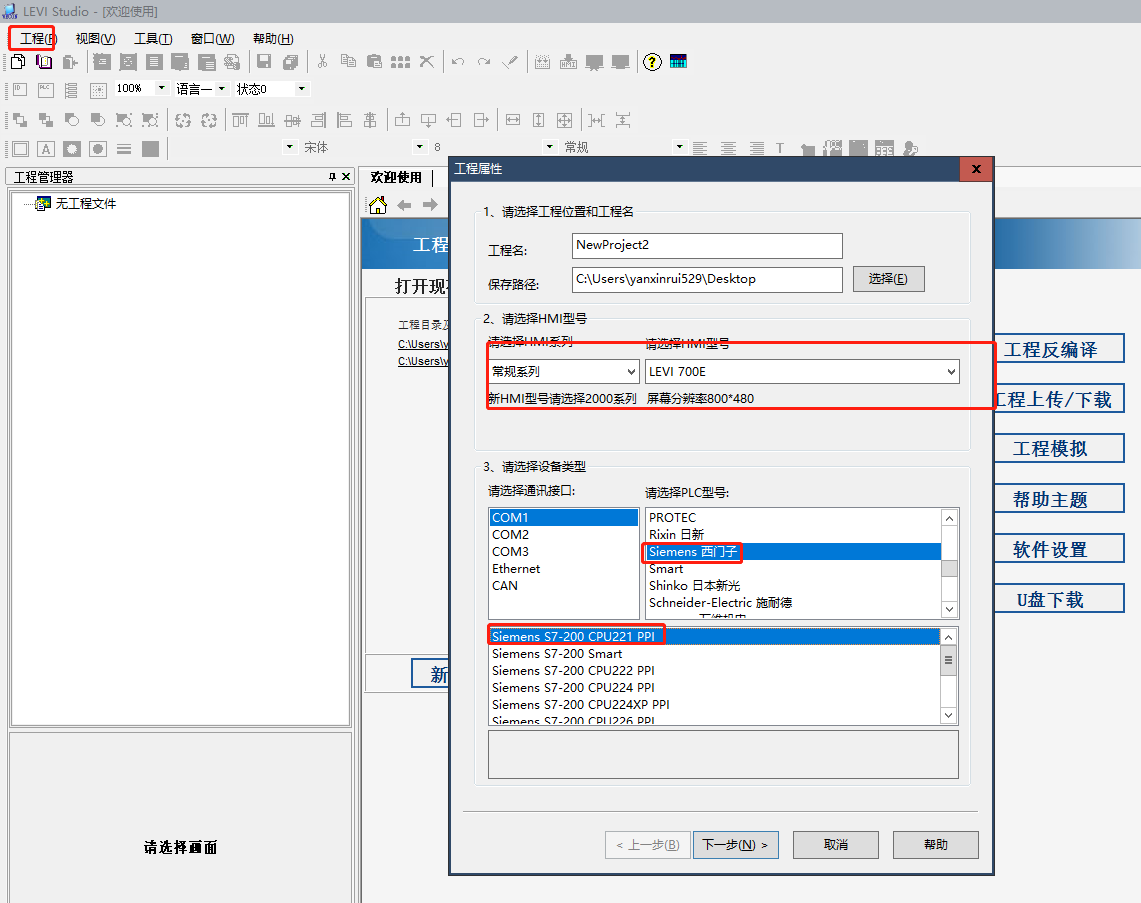Click the ID display toolbar icon
The height and width of the screenshot is (903, 1141).
point(20,89)
